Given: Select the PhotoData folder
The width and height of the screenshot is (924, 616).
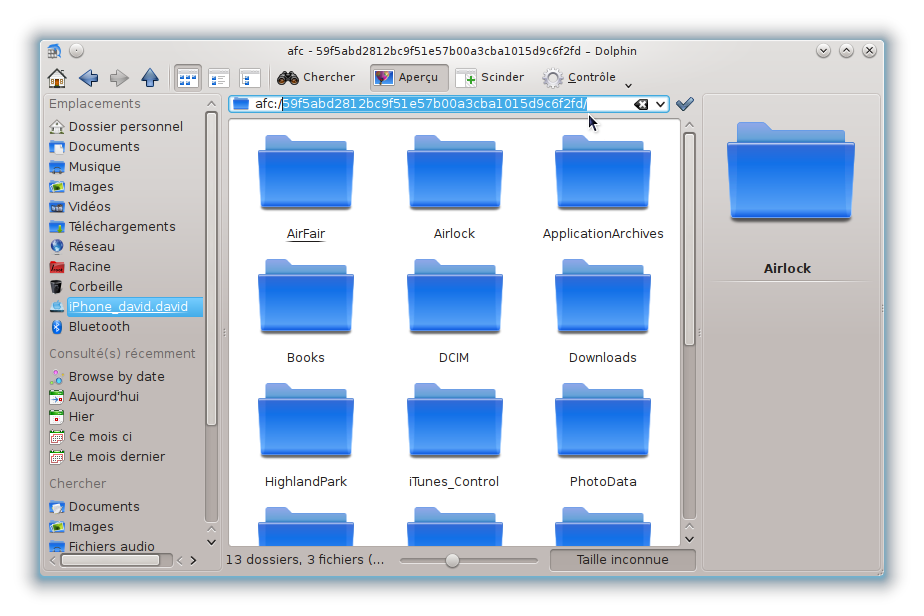Looking at the screenshot, I should [x=603, y=435].
